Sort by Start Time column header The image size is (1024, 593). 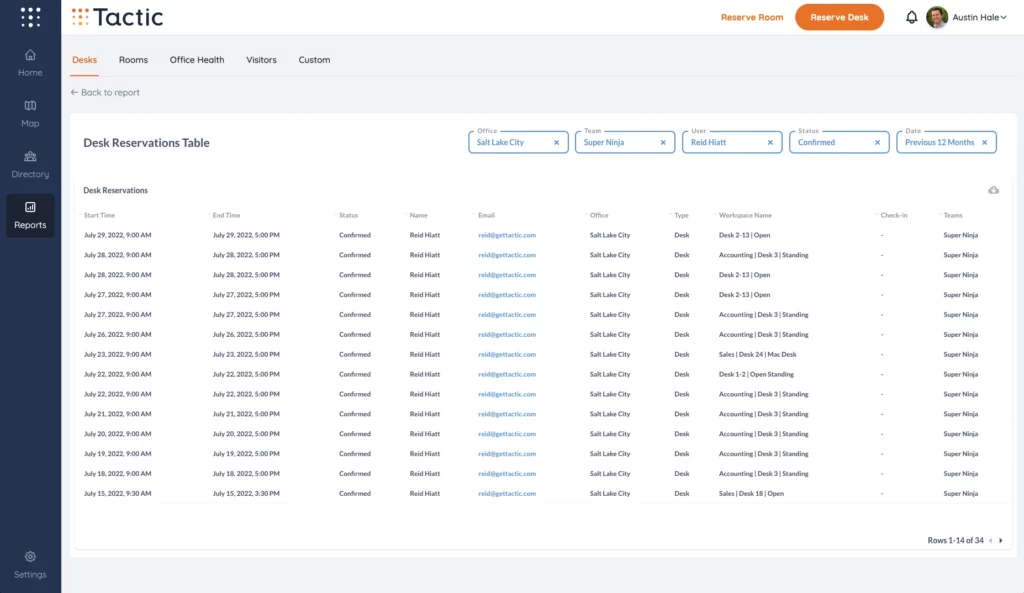click(99, 215)
